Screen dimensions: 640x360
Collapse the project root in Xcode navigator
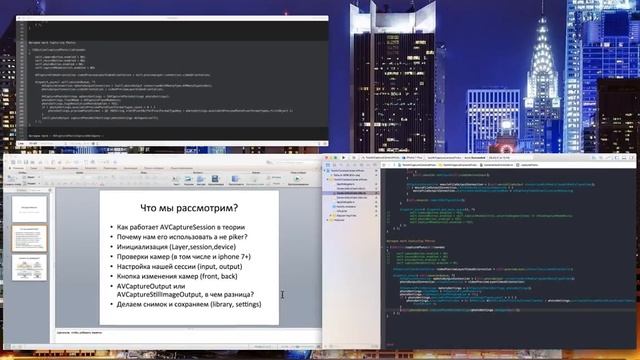[x=324, y=171]
